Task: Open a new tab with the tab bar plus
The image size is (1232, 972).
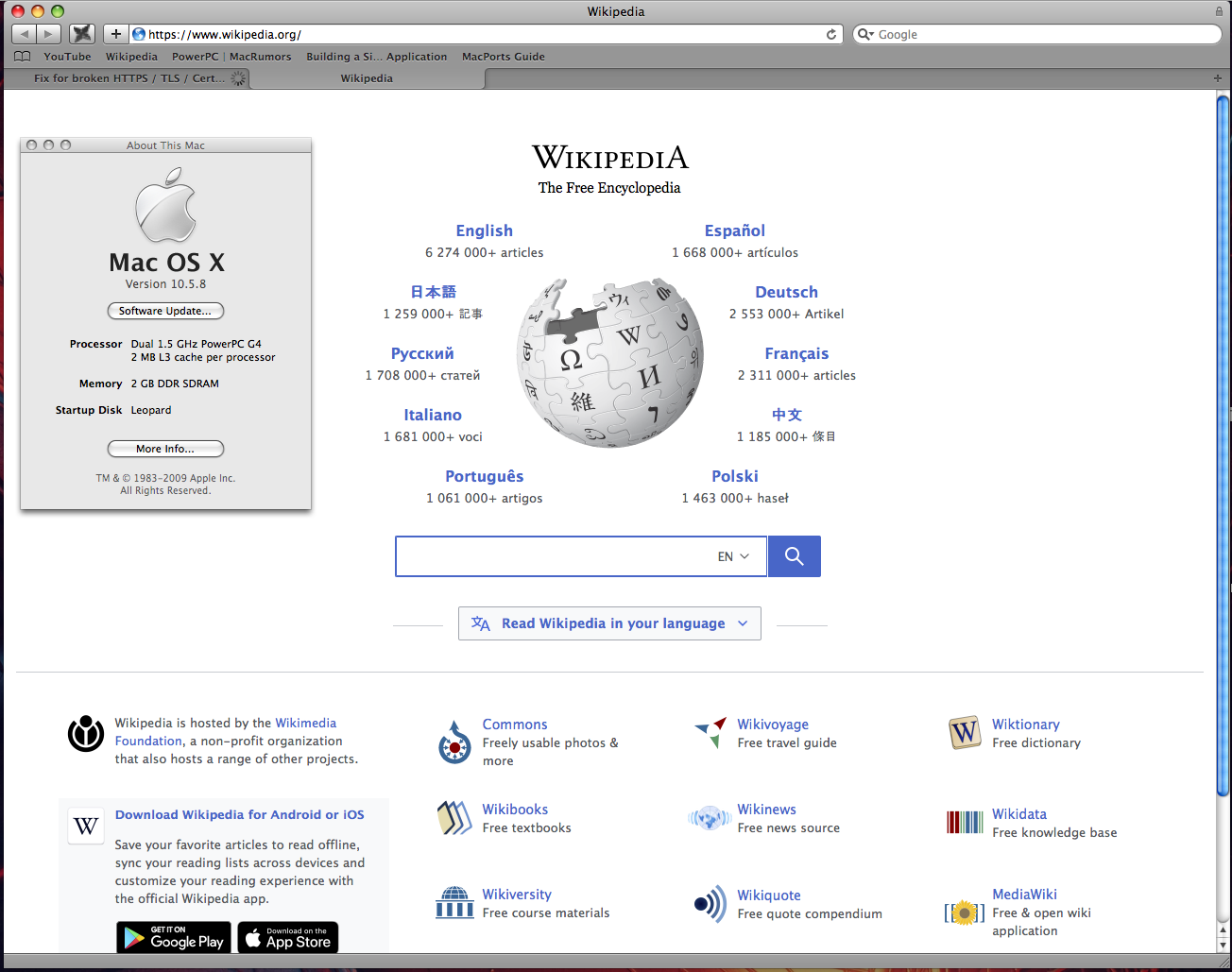Action: 1218,78
